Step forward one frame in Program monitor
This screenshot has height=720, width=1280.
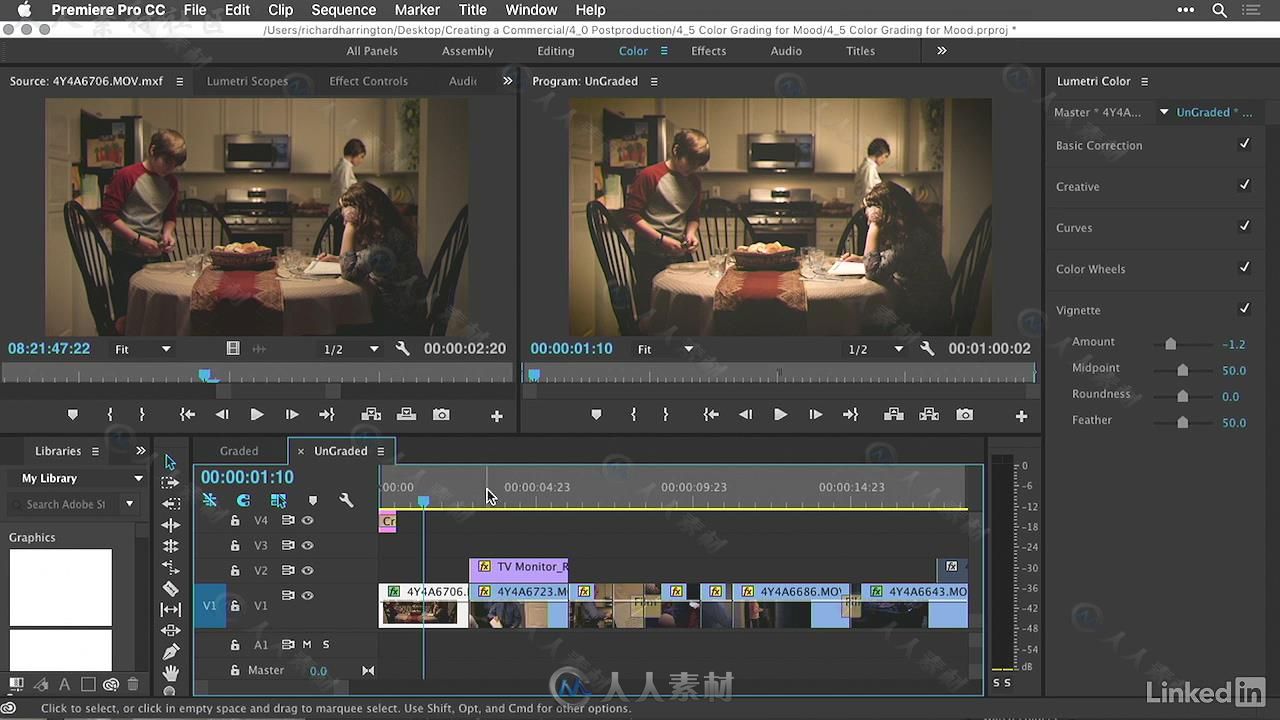(x=815, y=415)
